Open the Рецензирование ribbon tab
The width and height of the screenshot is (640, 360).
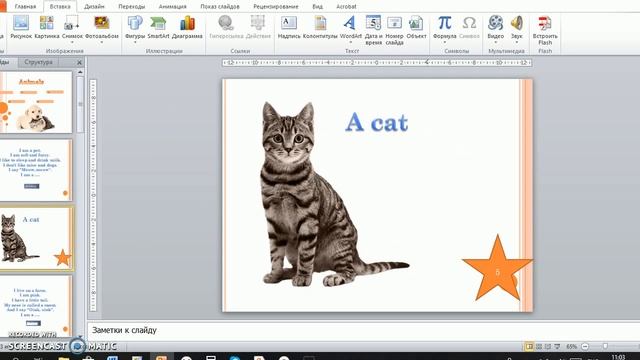click(276, 7)
